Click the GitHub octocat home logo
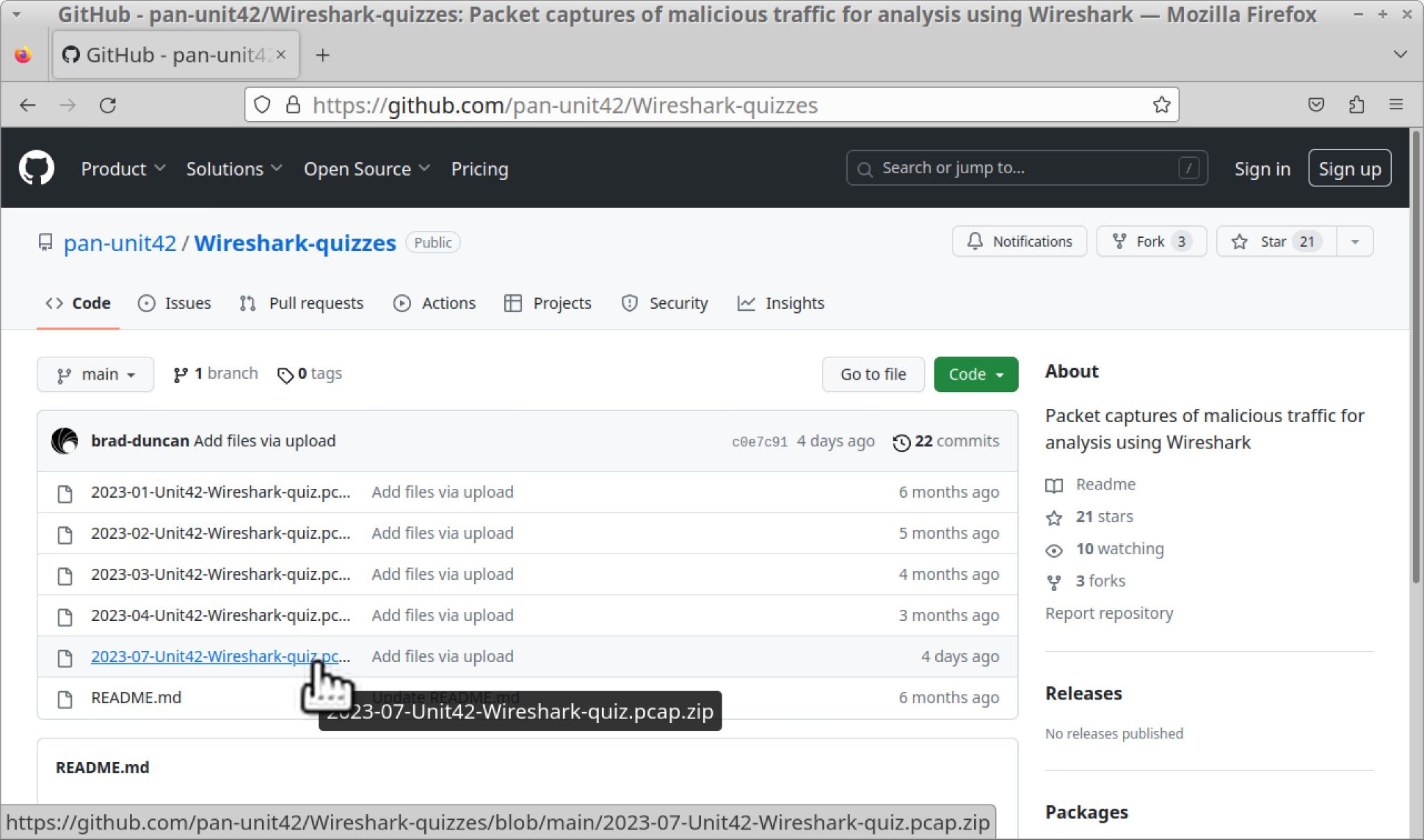The image size is (1424, 840). coord(36,168)
